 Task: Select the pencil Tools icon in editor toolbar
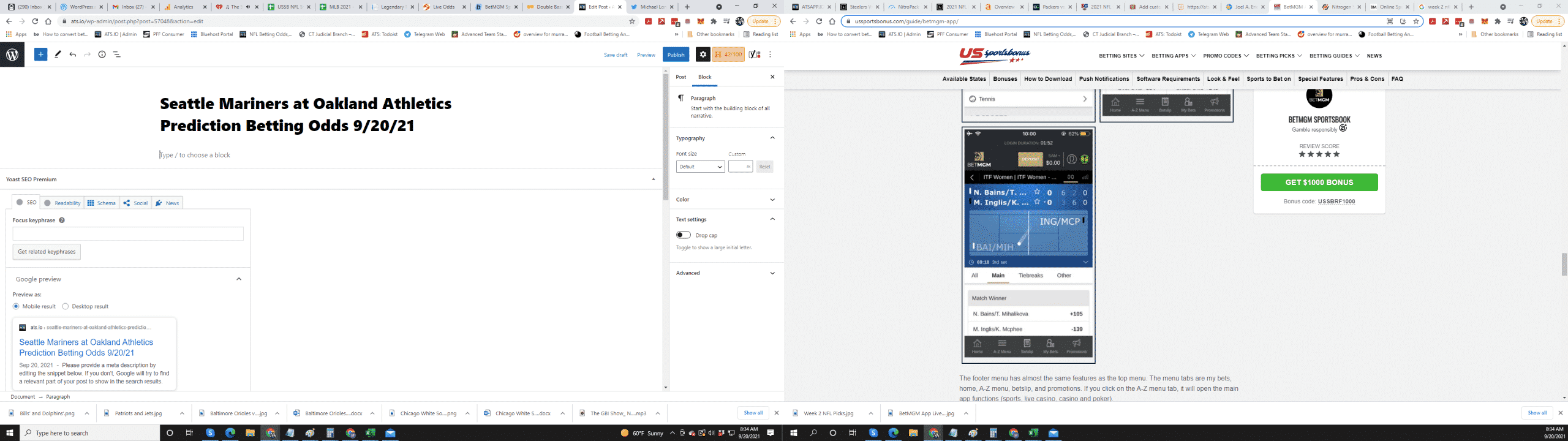[58, 55]
